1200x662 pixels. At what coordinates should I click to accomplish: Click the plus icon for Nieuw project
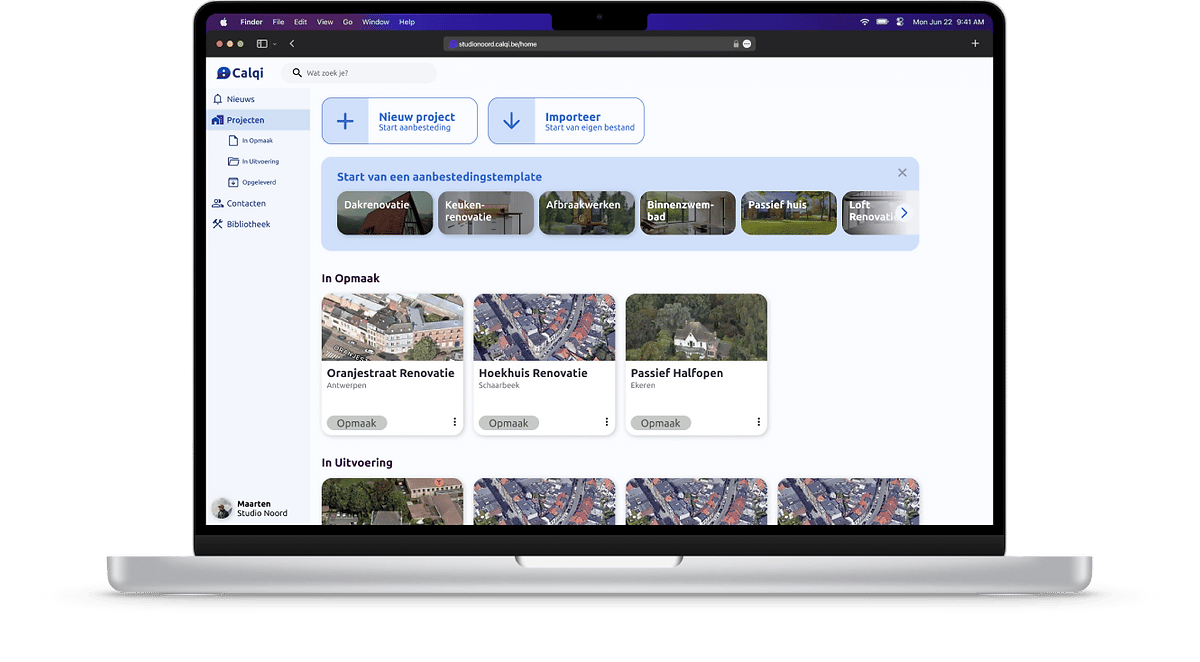coord(345,121)
